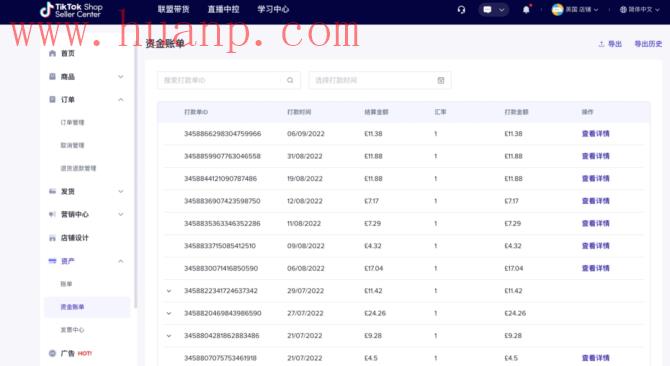Viewport: 670px width, 366px height.
Task: Expand the row dated 29/07/2022
Action: (169, 291)
